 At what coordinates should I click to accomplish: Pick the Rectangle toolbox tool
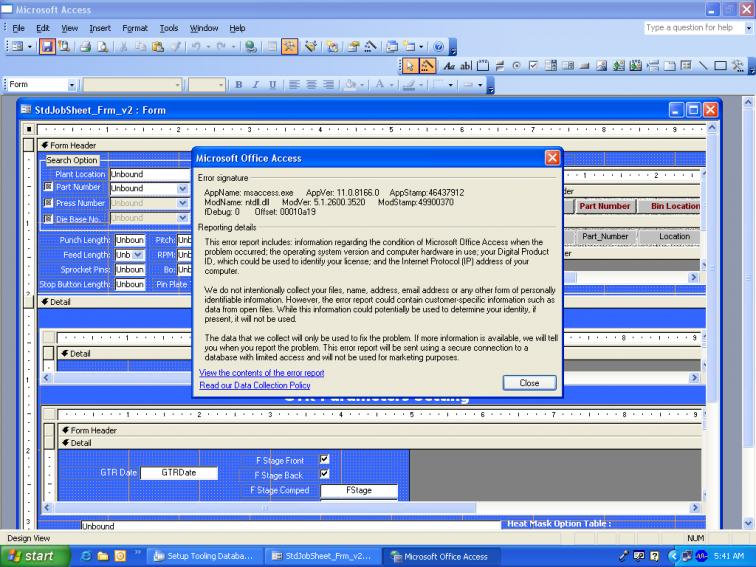[x=720, y=66]
